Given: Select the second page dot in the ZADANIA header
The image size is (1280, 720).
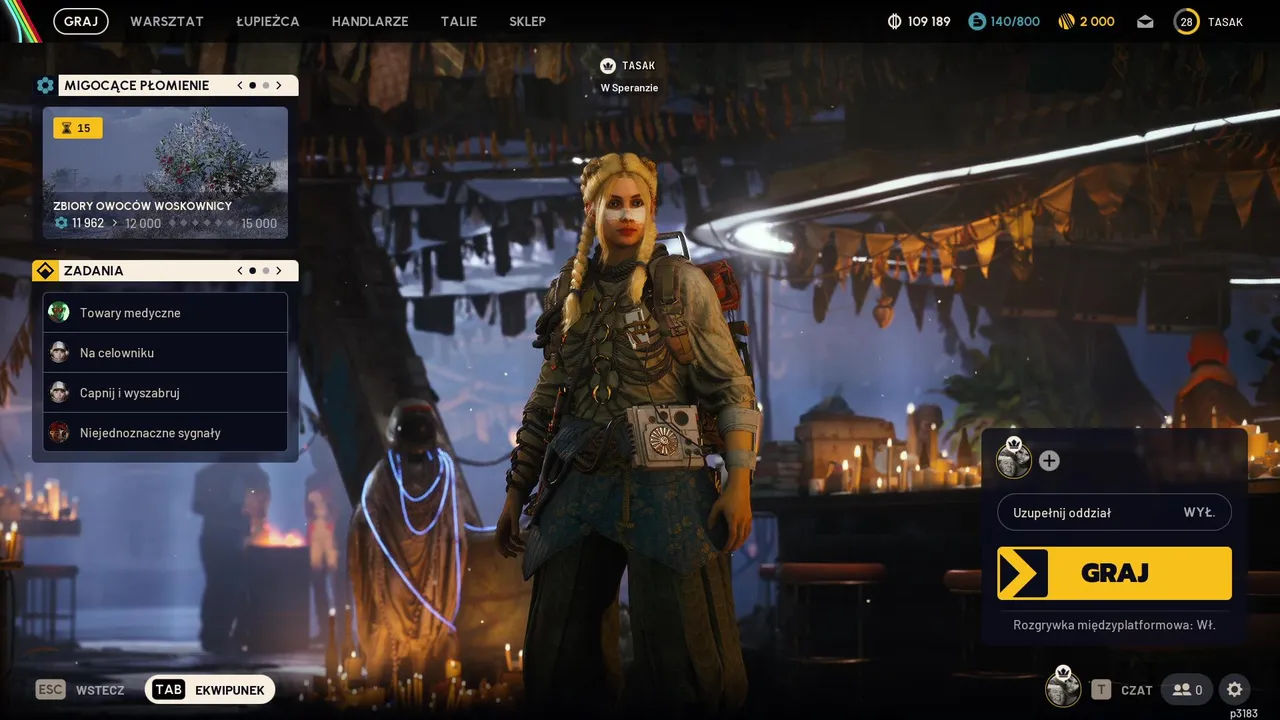Looking at the screenshot, I should point(266,271).
